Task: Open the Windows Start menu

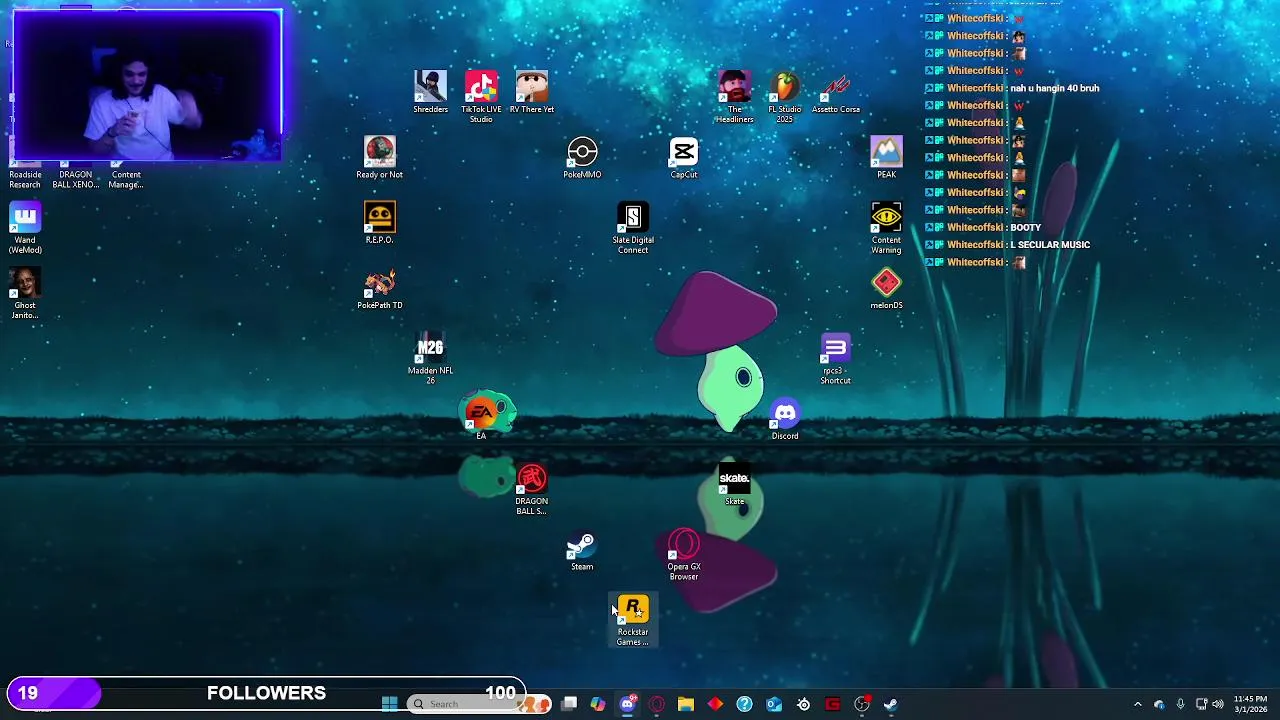Action: pos(390,704)
